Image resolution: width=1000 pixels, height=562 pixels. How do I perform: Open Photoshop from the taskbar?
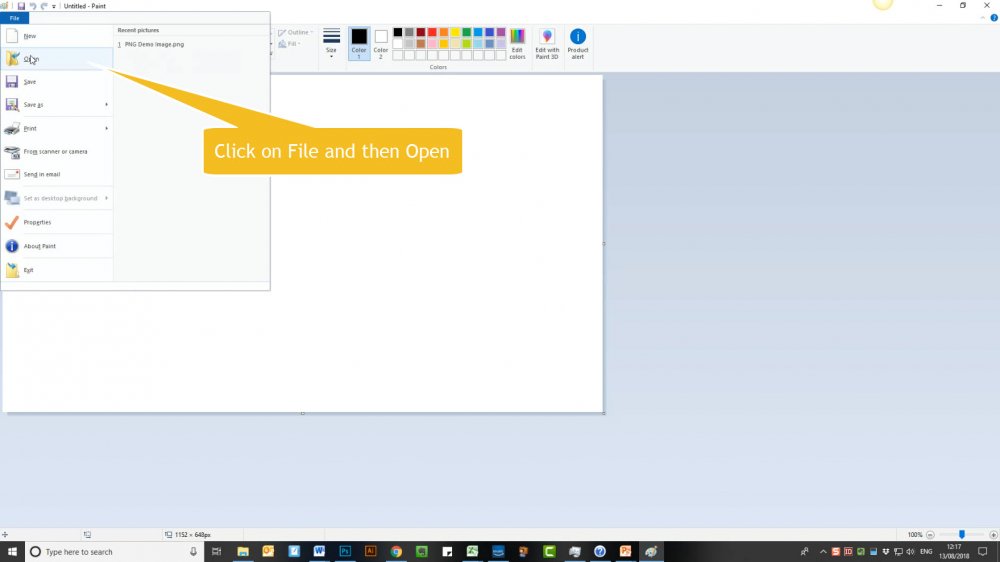pos(345,552)
